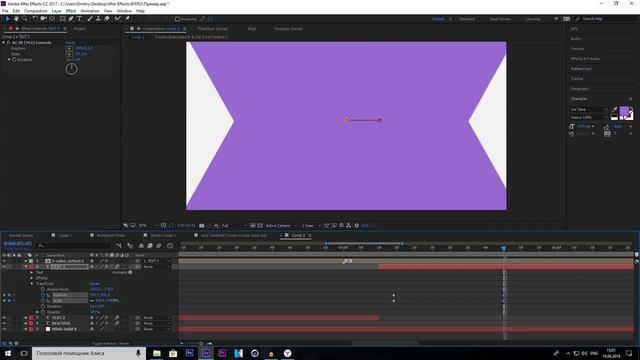Open the Window menu
The width and height of the screenshot is (640, 360).
click(x=124, y=11)
